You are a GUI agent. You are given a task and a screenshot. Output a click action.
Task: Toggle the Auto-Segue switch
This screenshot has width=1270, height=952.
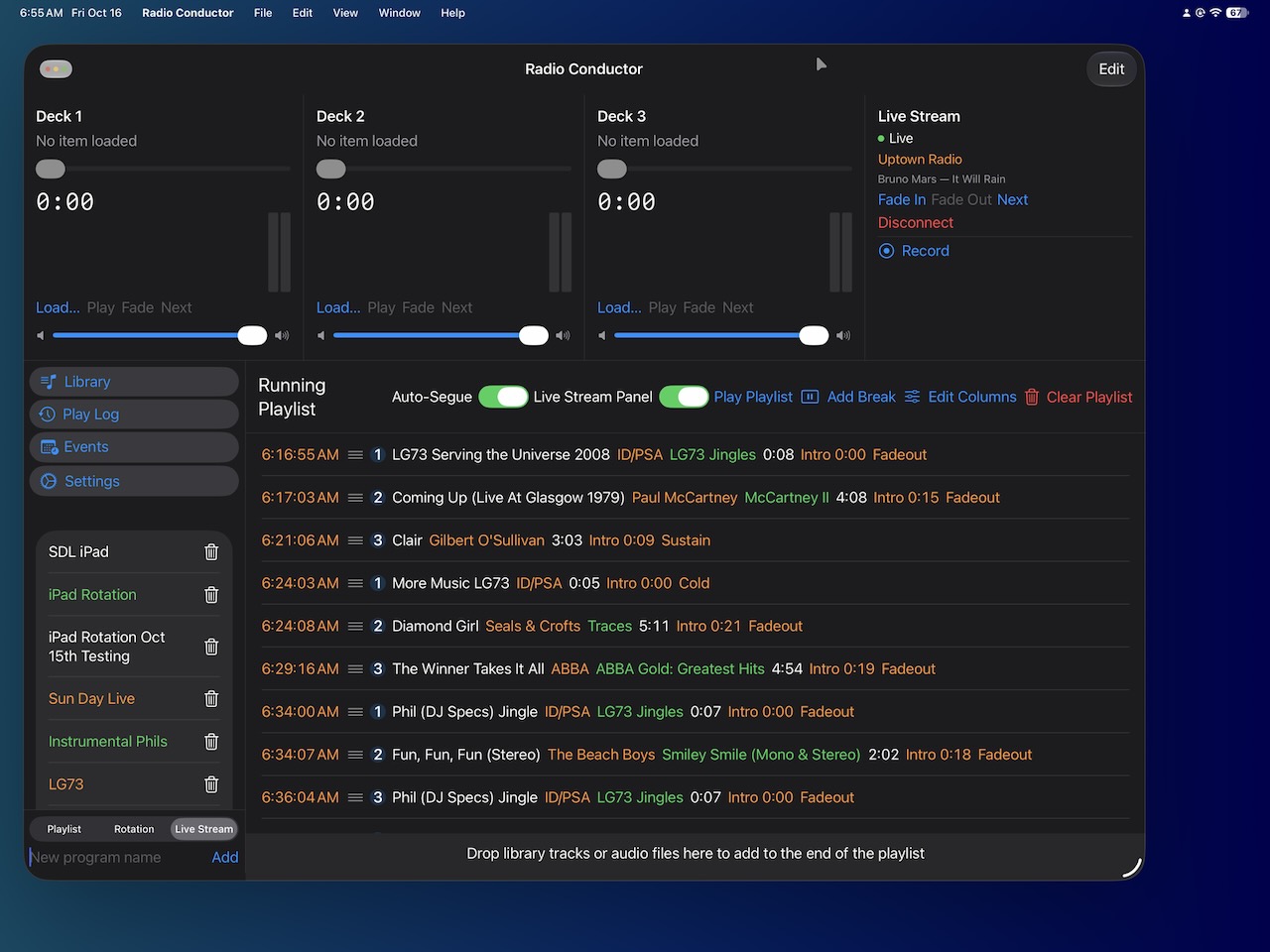(x=503, y=397)
